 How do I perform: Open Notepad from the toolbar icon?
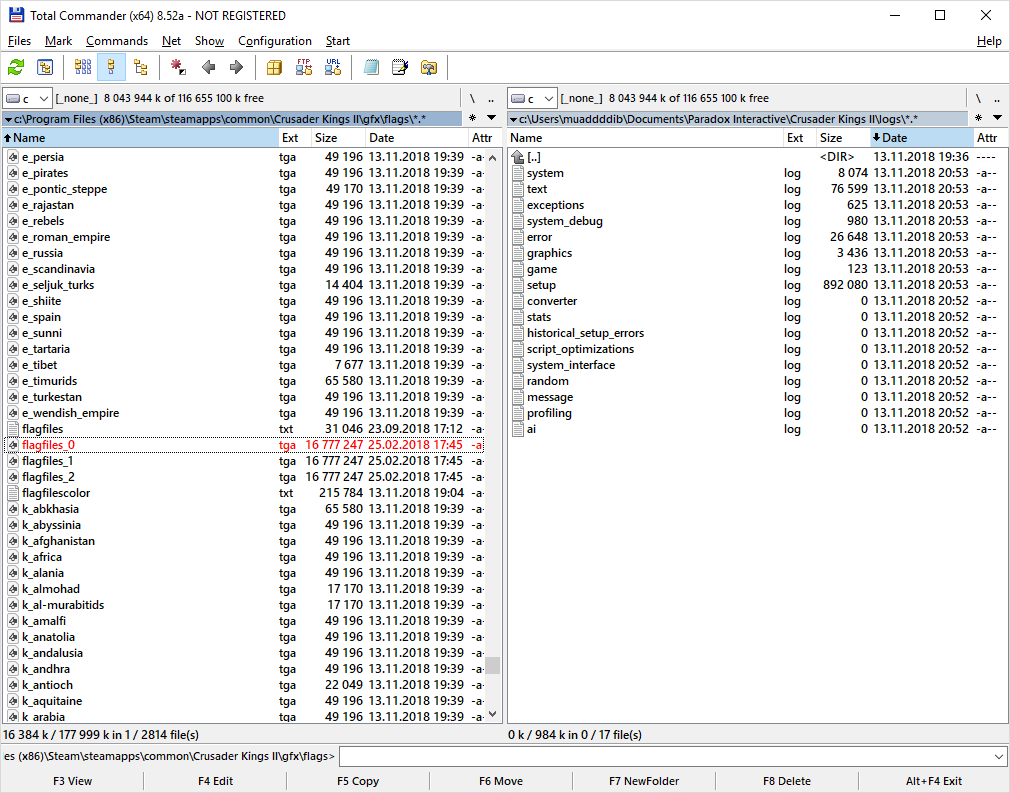400,67
